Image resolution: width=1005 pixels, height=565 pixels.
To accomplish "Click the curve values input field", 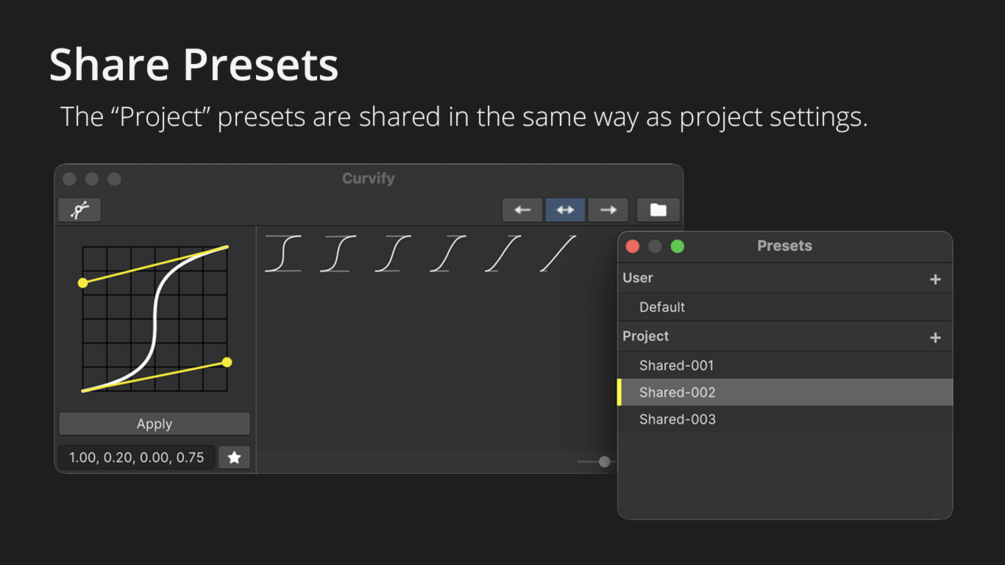I will tap(136, 457).
